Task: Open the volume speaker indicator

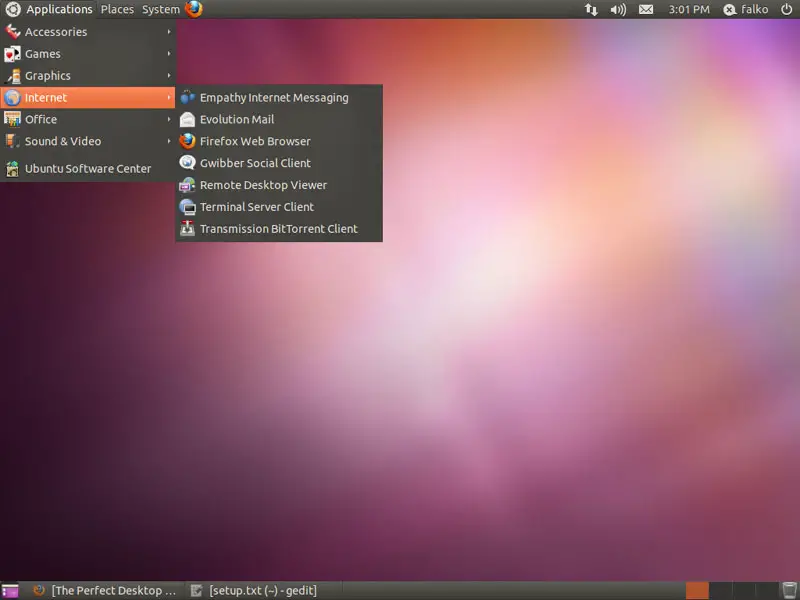Action: click(x=618, y=9)
